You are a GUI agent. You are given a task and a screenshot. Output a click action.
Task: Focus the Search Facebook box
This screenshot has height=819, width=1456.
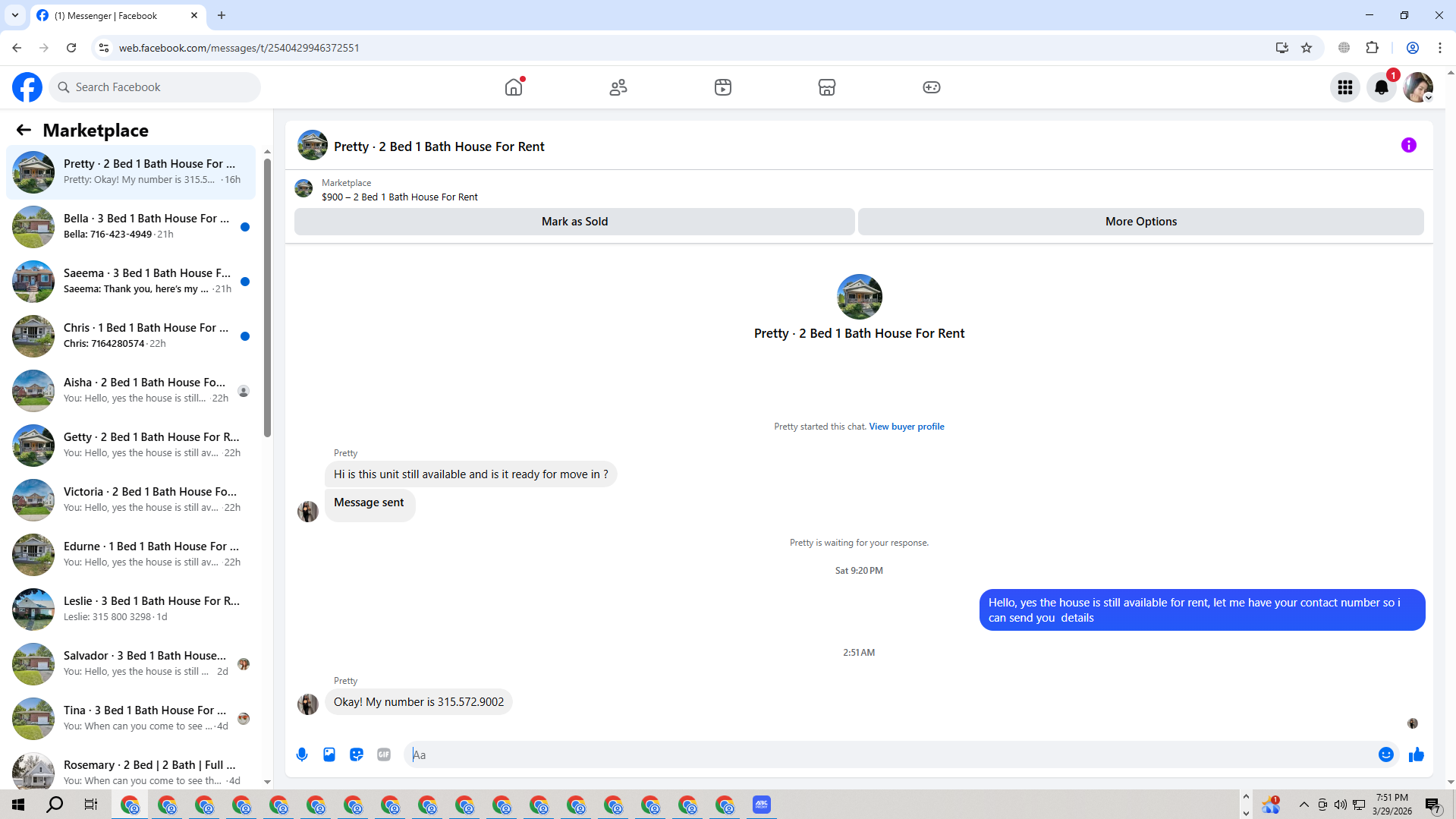coord(156,87)
